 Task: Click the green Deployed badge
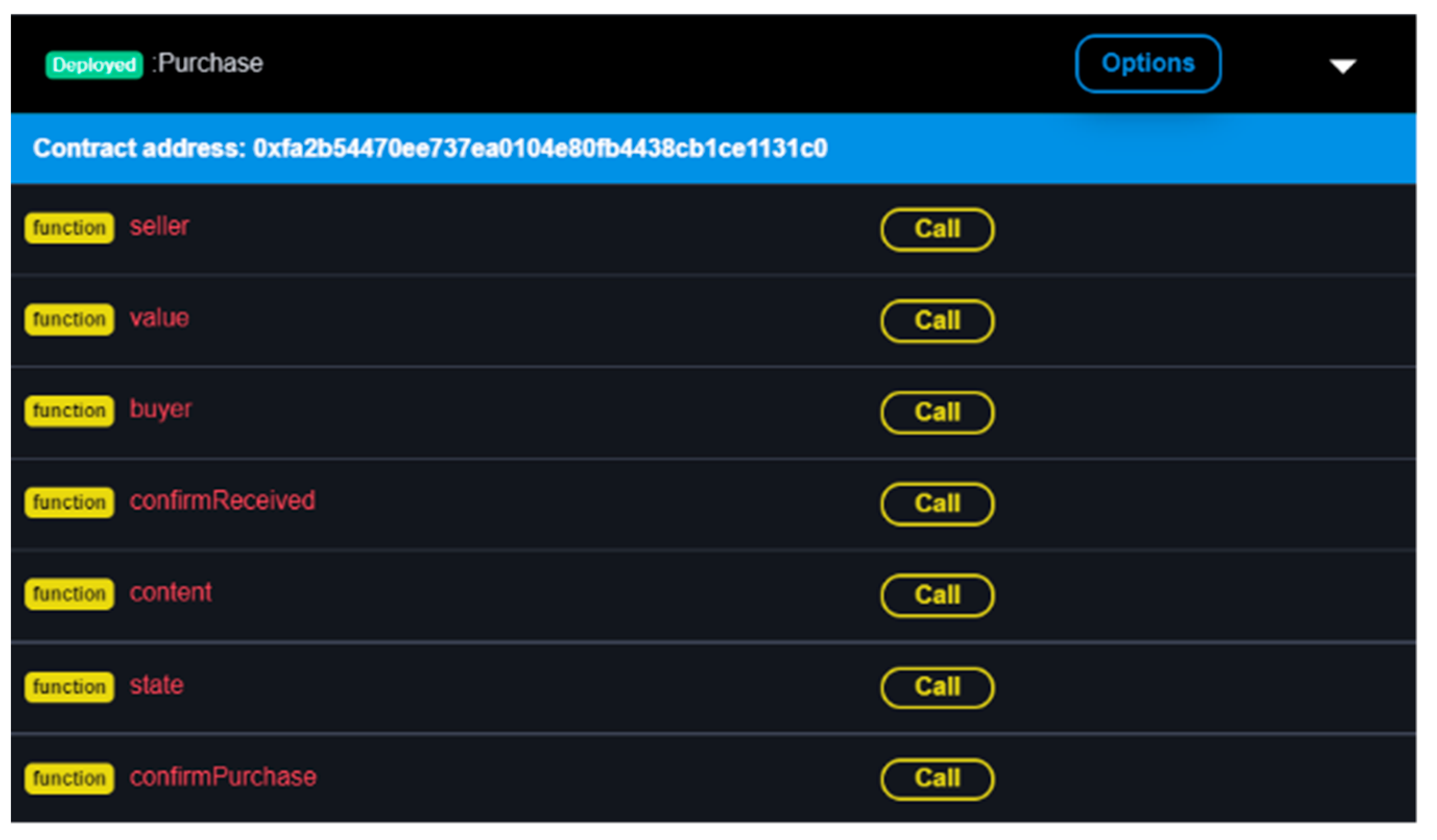tap(94, 65)
